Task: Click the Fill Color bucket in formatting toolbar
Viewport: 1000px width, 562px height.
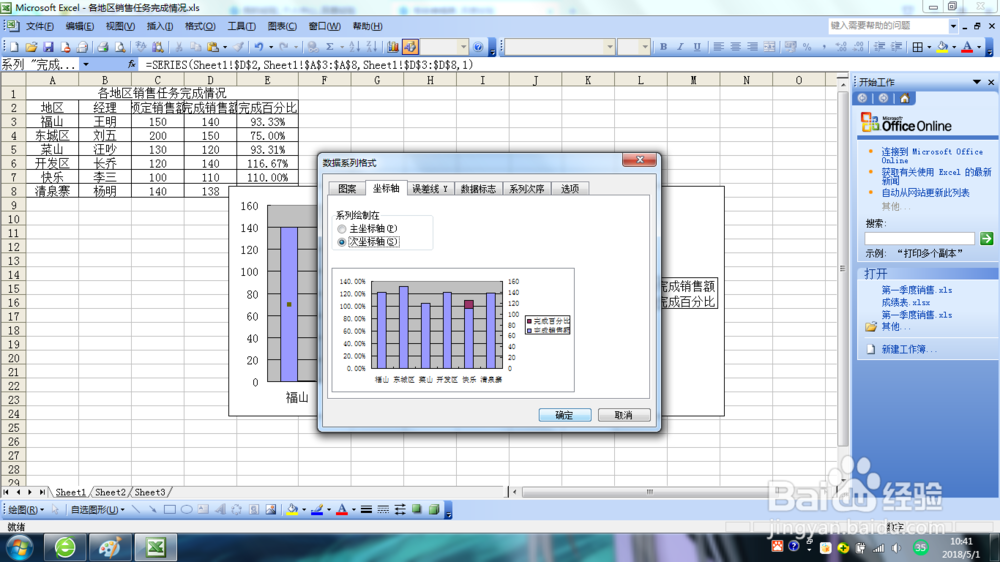Action: coord(943,47)
